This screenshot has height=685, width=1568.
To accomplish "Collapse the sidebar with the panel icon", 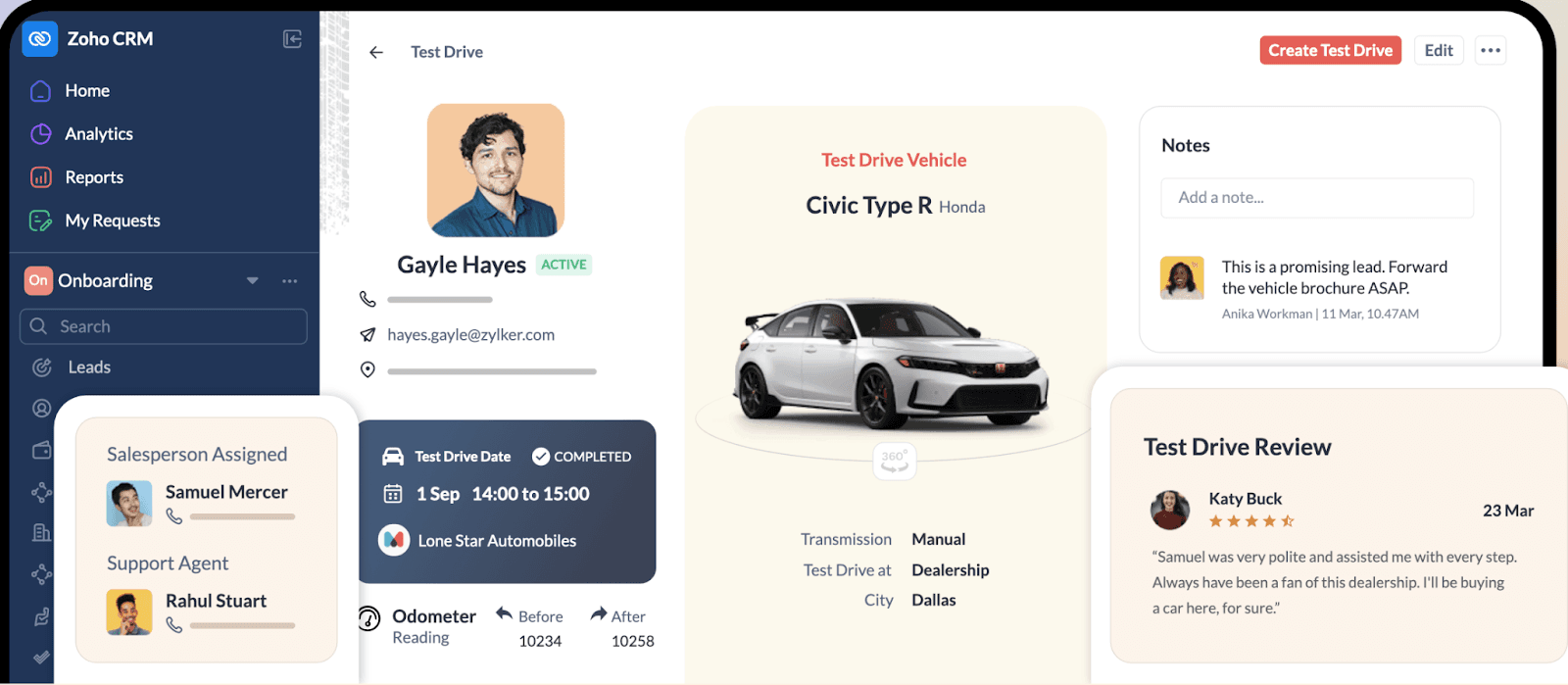I will click(292, 39).
